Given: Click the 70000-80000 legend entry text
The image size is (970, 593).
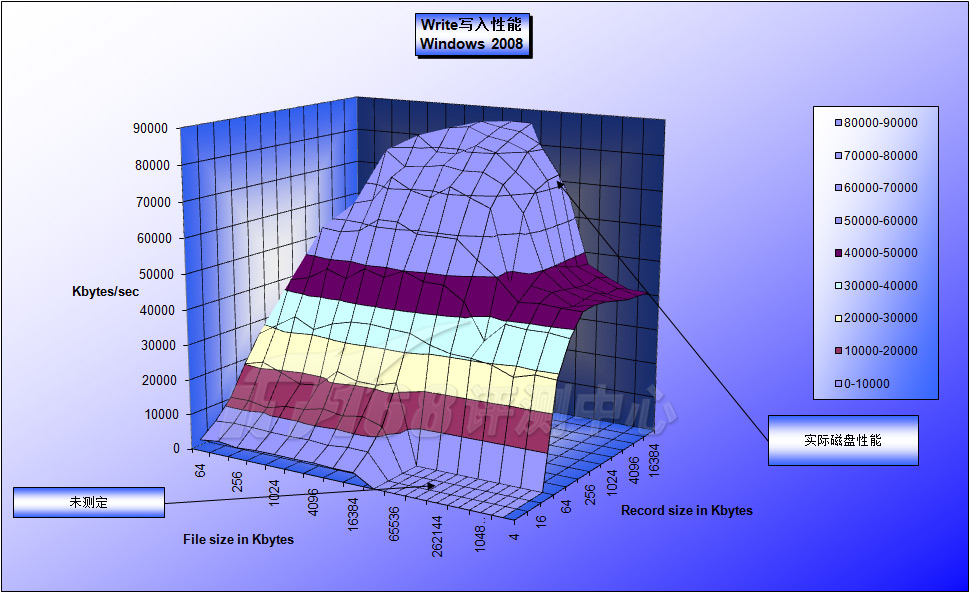Looking at the screenshot, I should (x=880, y=156).
